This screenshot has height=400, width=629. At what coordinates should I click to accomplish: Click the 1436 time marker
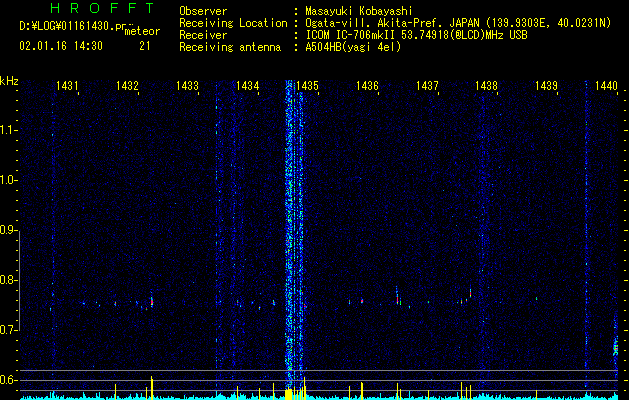click(x=367, y=86)
